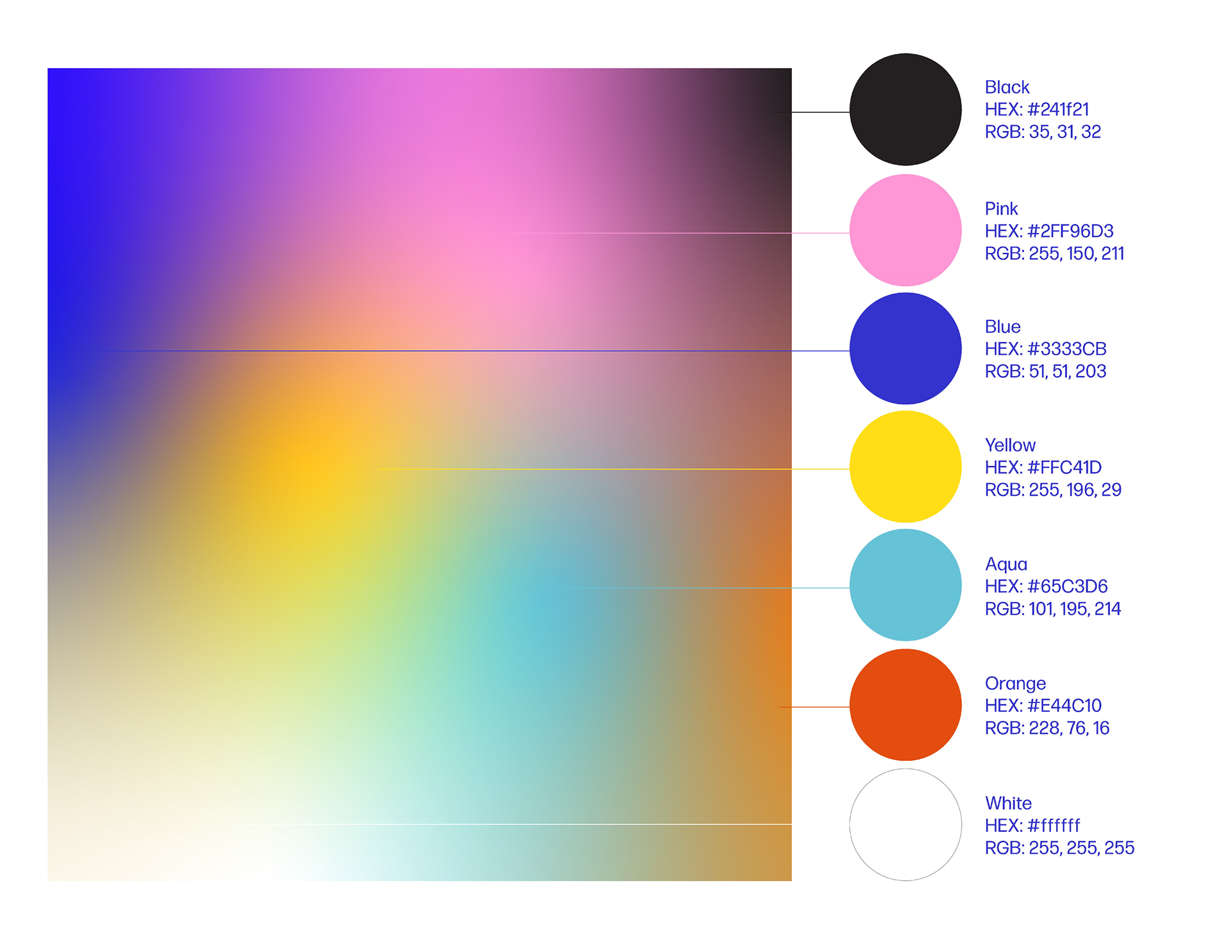The height and width of the screenshot is (952, 1232).
Task: Click 'HEX: #65C3D6' text
Action: coord(1047,586)
